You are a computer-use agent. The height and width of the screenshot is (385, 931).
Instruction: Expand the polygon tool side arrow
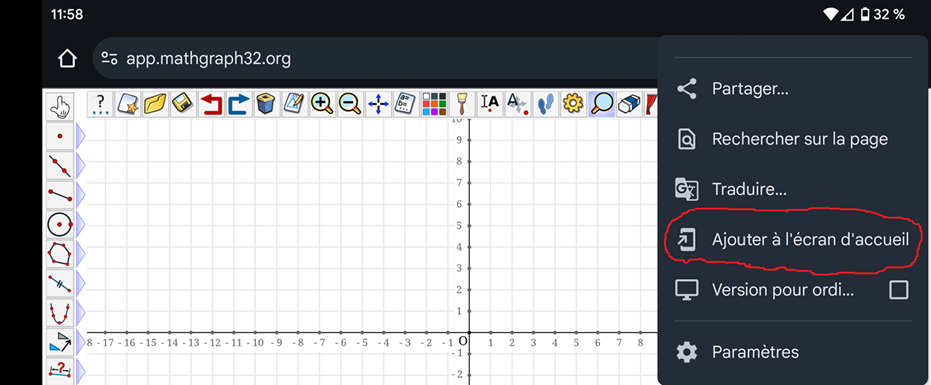[x=80, y=254]
